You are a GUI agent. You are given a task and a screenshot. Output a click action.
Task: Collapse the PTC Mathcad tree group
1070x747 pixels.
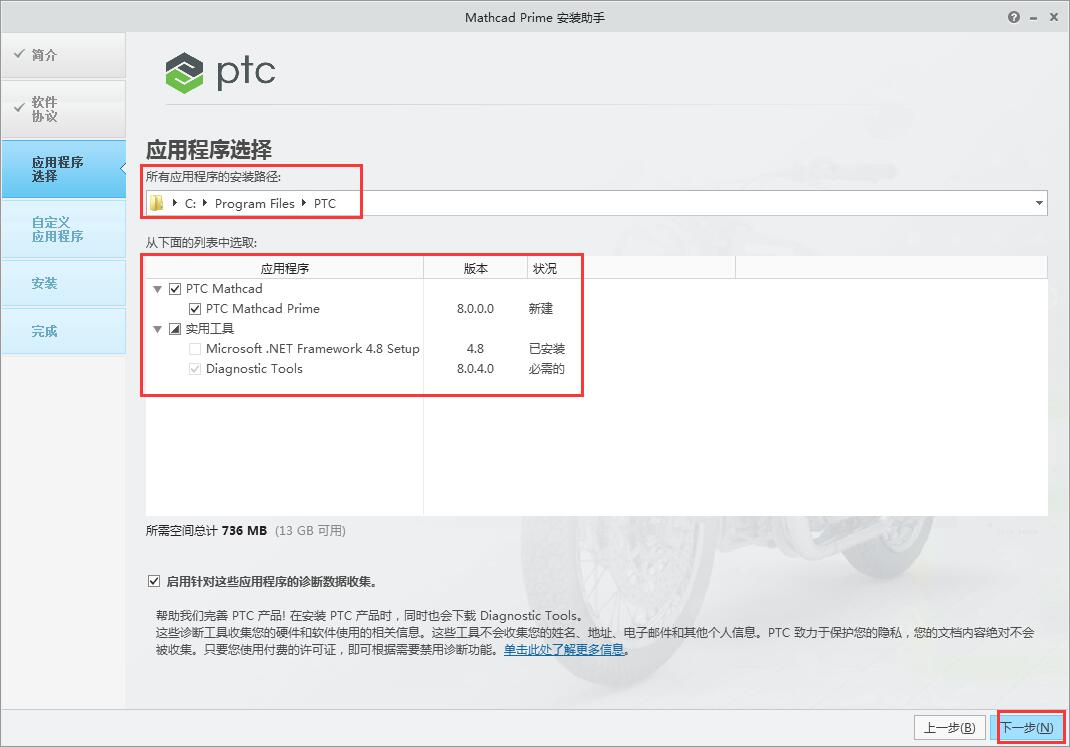[x=158, y=289]
